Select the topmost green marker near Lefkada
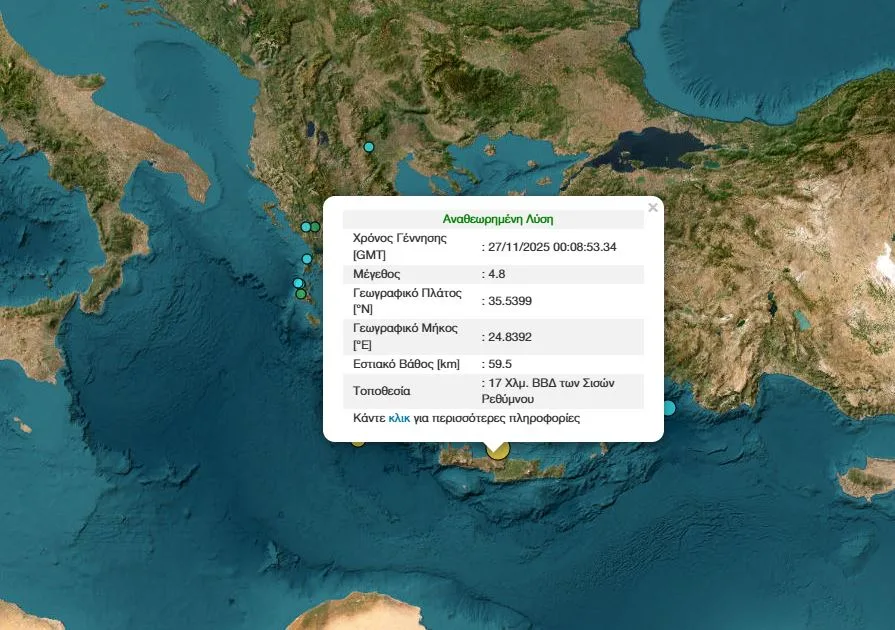The height and width of the screenshot is (630, 895). tap(314, 227)
